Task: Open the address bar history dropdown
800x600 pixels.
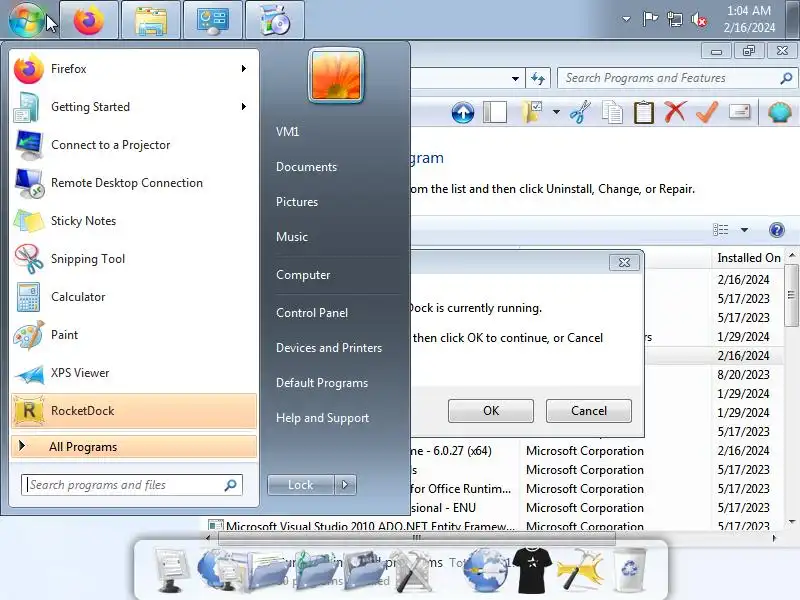Action: coord(515,79)
